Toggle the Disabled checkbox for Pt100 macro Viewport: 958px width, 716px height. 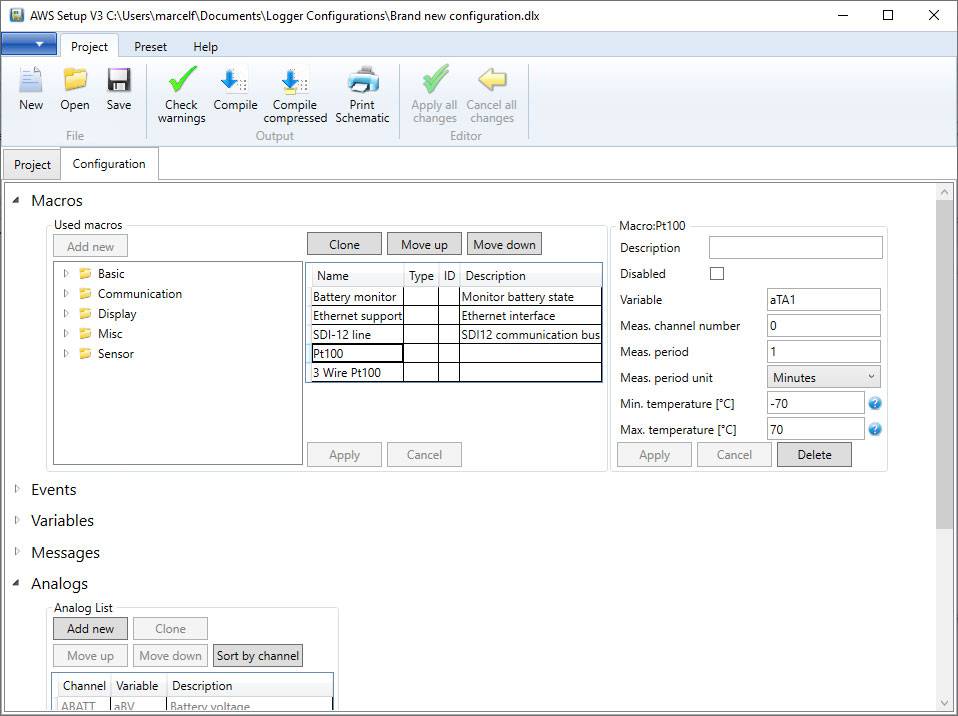[x=717, y=274]
